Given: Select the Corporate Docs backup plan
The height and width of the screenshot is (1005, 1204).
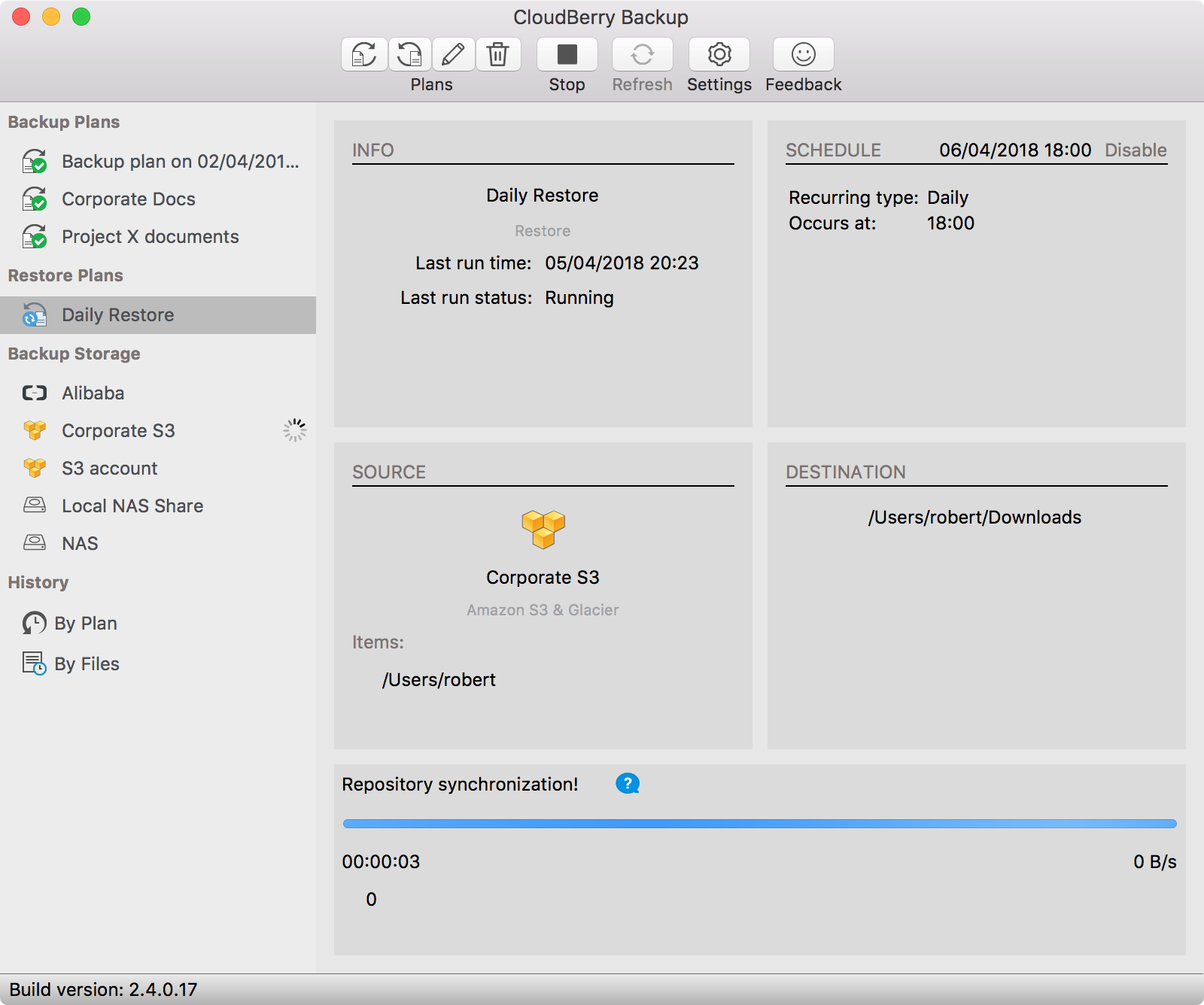Looking at the screenshot, I should (x=158, y=199).
